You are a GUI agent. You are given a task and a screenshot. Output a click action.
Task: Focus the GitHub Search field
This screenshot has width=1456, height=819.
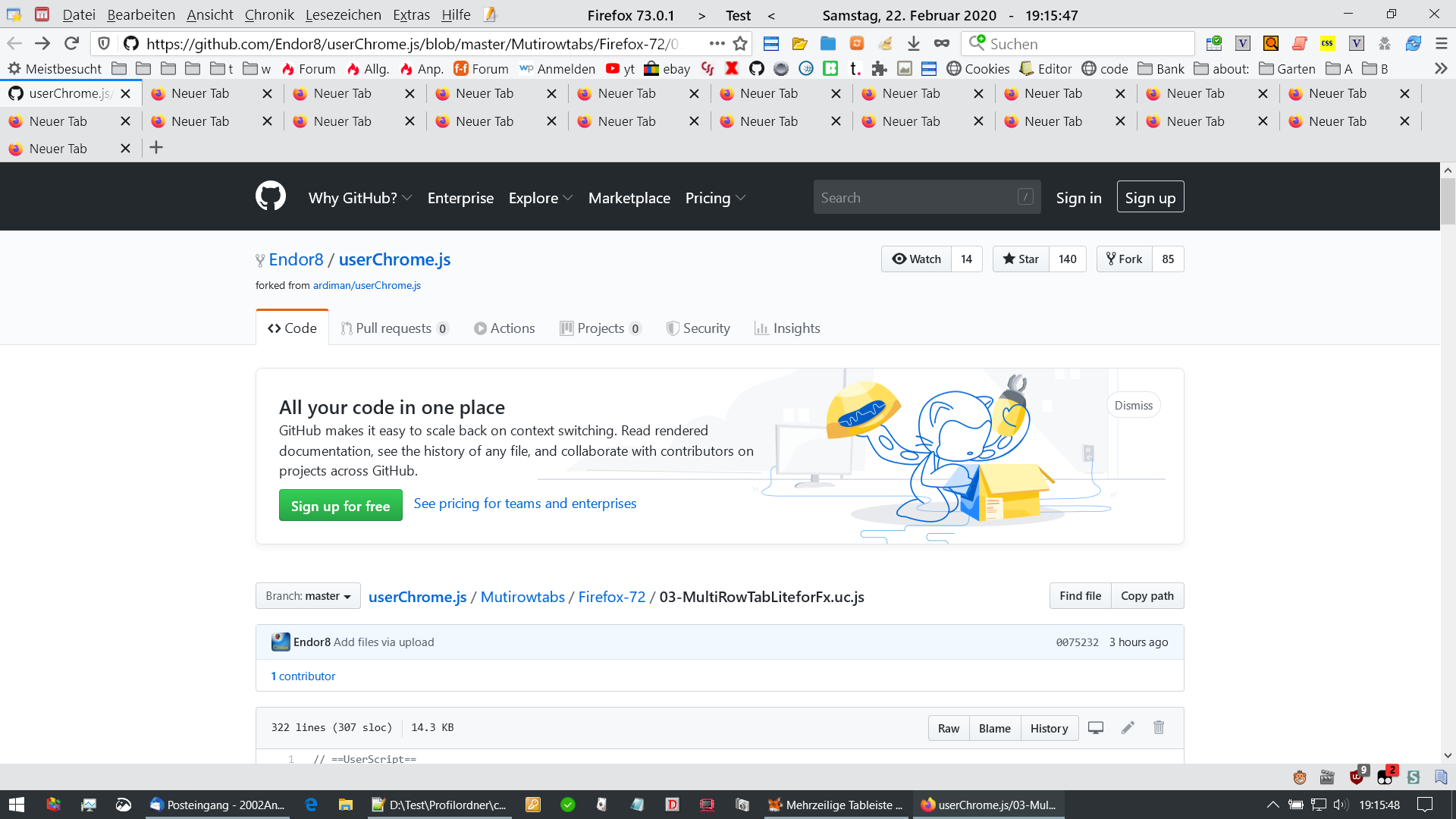pos(916,198)
